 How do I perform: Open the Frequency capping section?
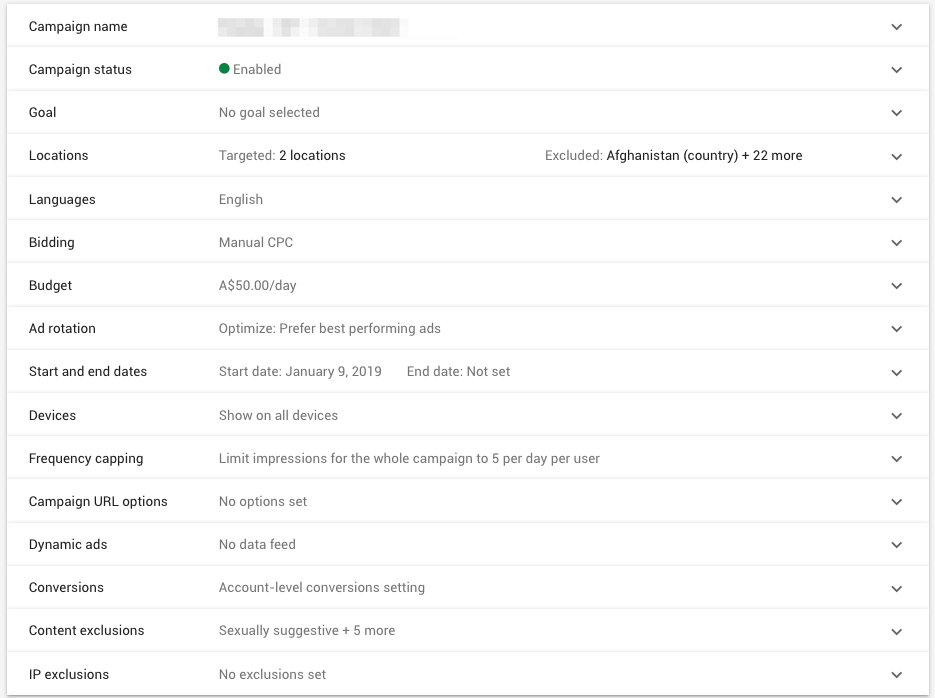click(x=896, y=458)
